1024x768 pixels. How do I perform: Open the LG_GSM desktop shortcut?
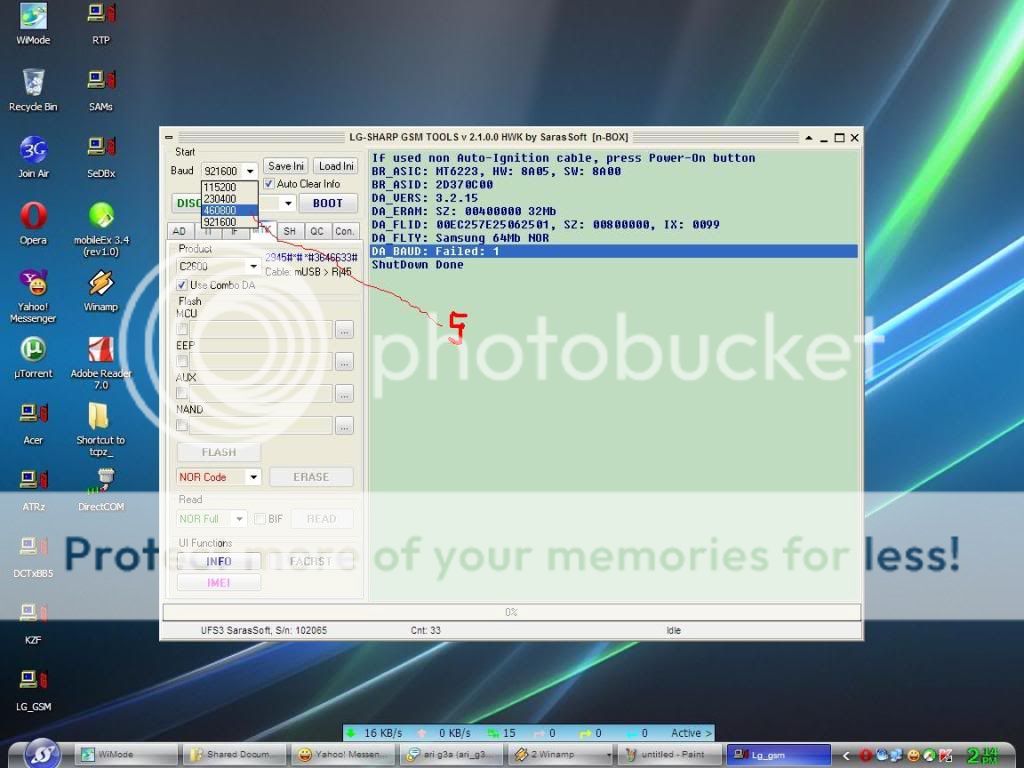pos(33,690)
